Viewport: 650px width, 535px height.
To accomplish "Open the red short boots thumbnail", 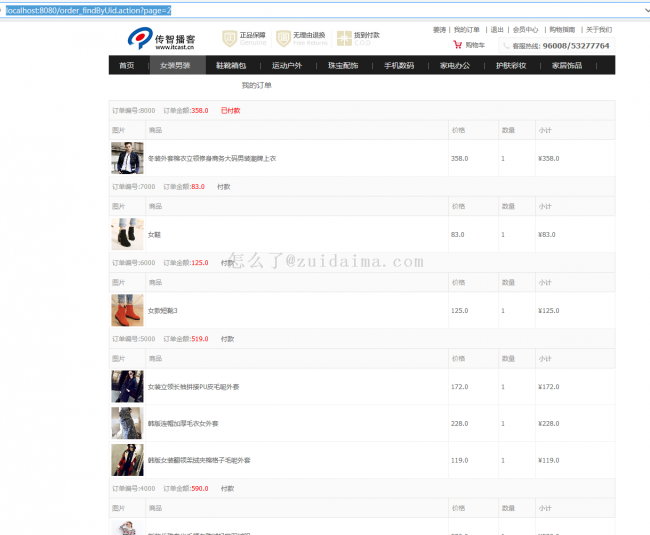I will (127, 310).
